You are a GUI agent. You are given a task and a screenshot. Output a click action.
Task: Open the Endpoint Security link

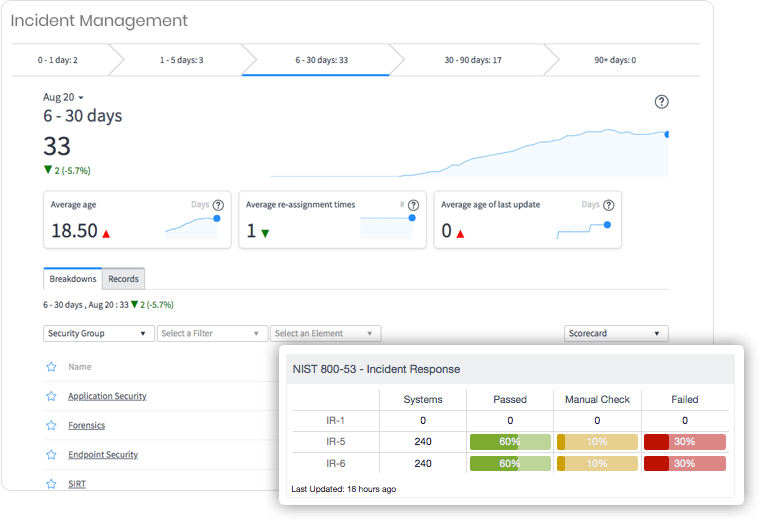(103, 455)
